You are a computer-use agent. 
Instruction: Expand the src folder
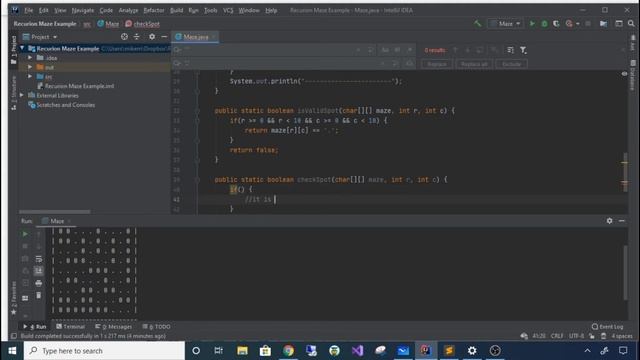(x=30, y=76)
